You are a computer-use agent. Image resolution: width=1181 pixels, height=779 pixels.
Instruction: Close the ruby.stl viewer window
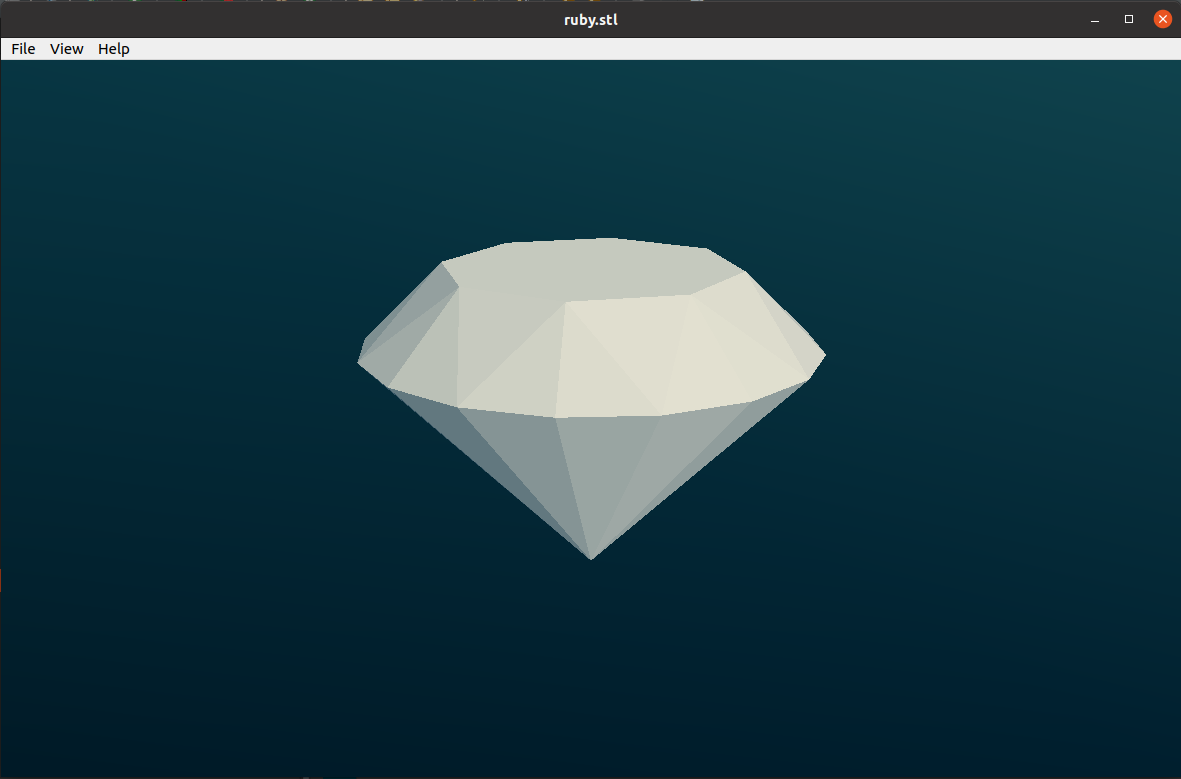1162,20
